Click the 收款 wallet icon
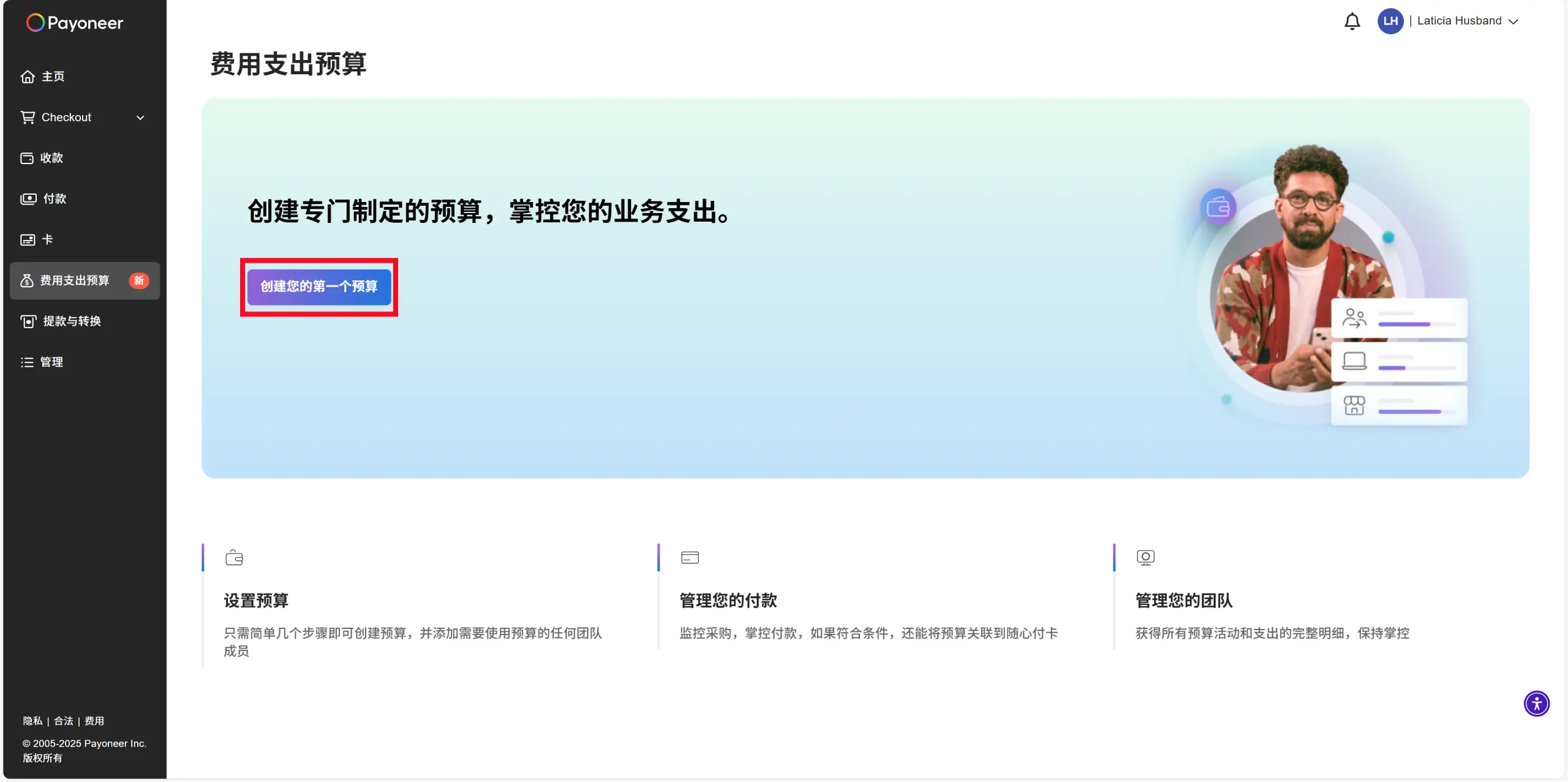 (27, 158)
